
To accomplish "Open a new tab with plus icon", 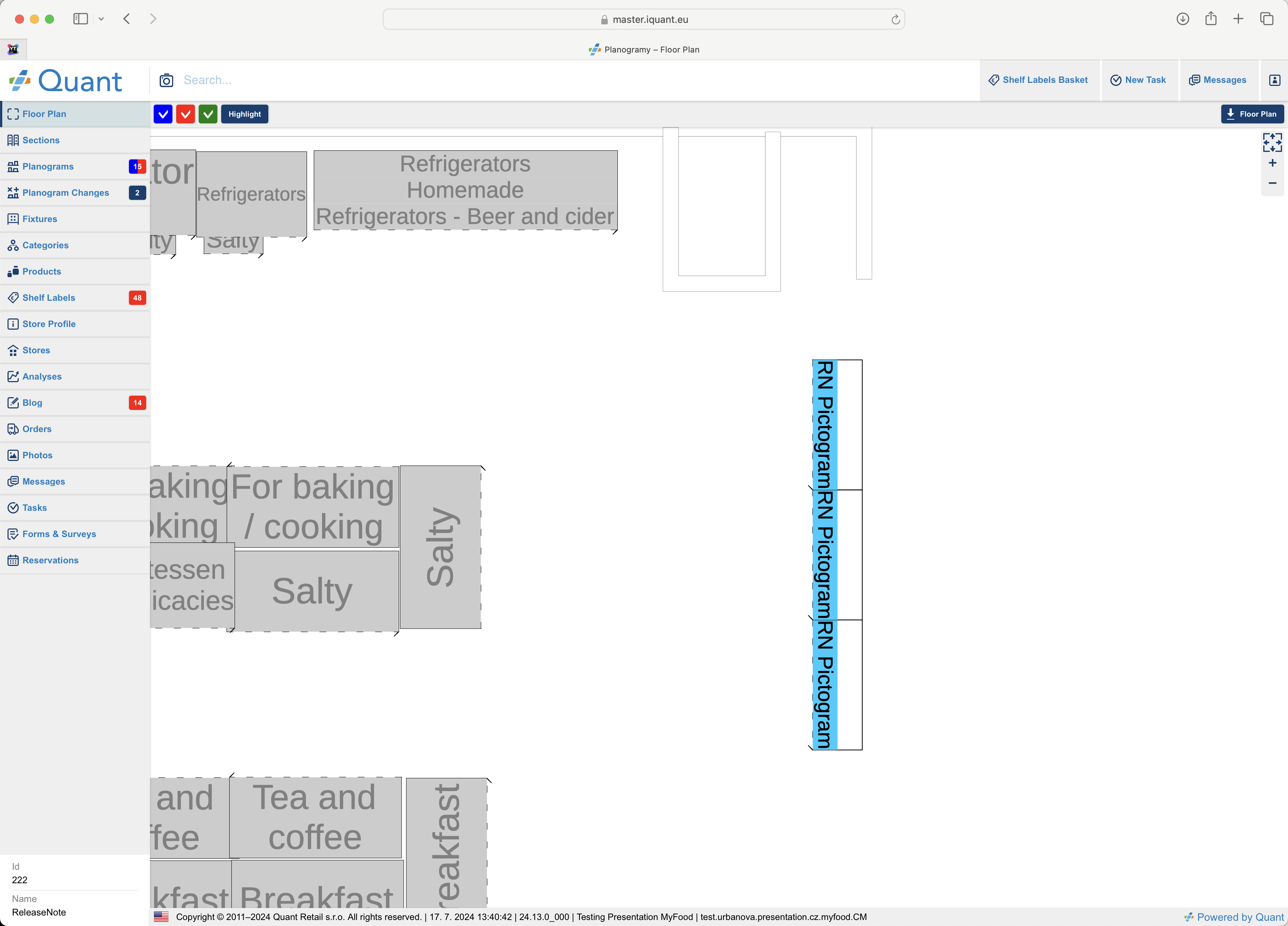I will tap(1238, 19).
